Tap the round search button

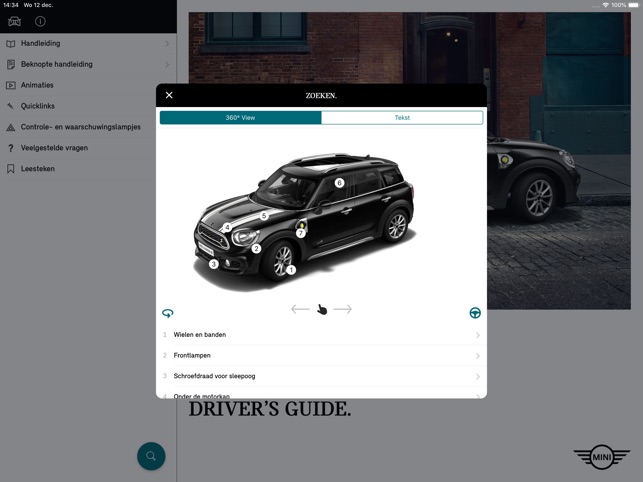(151, 456)
